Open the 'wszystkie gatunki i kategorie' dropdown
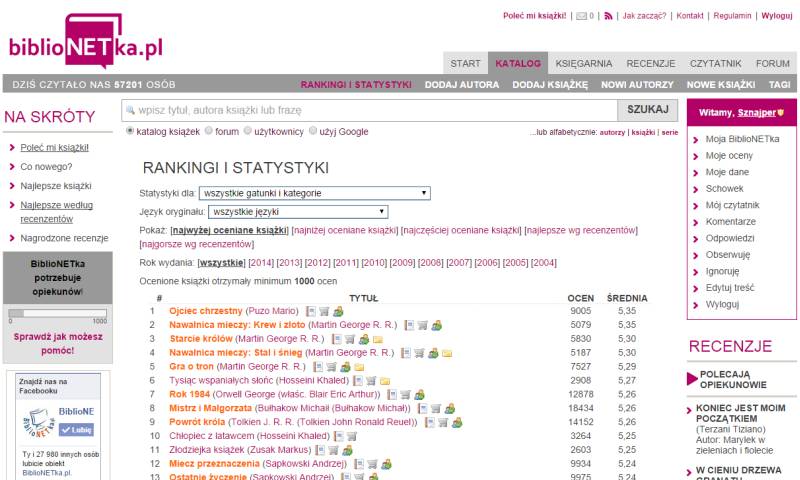The image size is (800, 480). 315,193
